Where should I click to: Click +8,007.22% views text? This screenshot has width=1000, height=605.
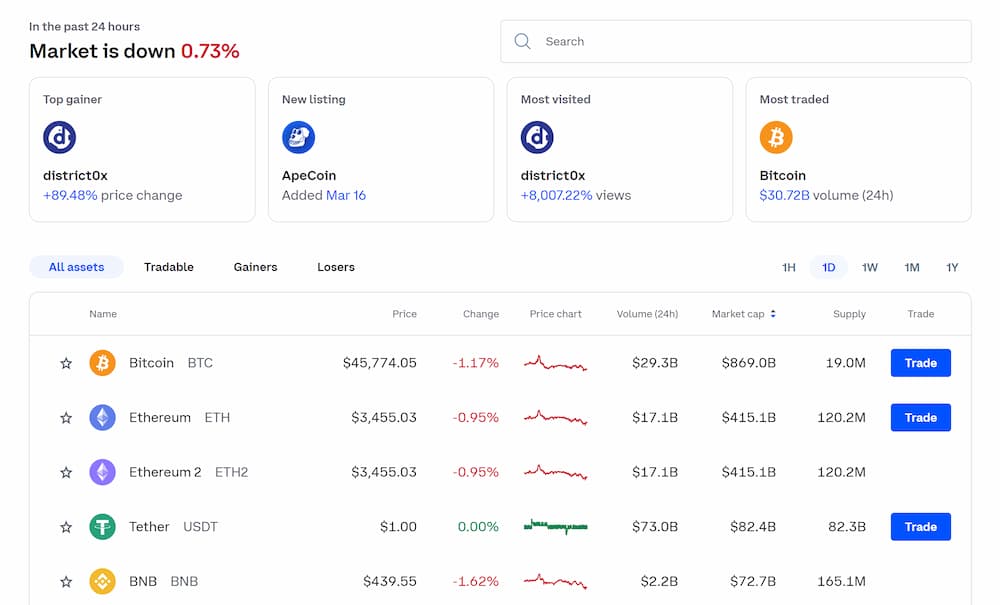click(576, 195)
